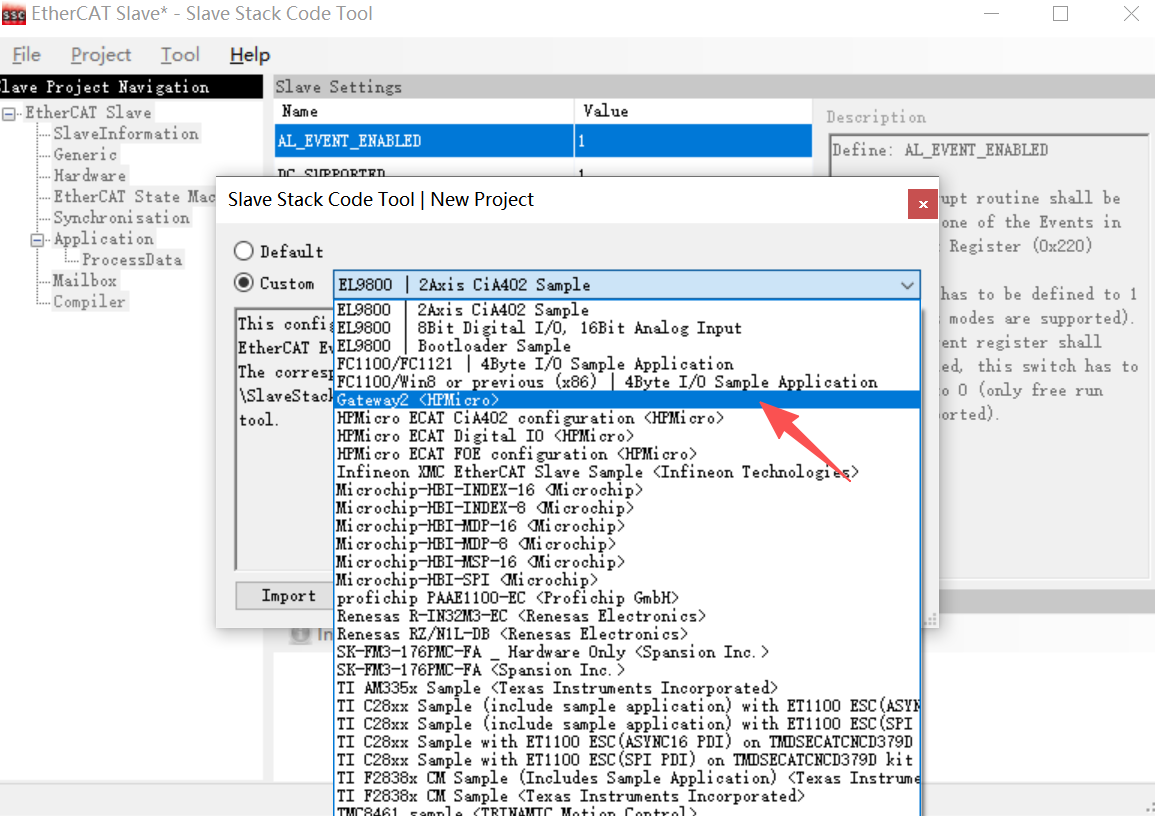Choose Renesas RZ/N1L-DB entry
This screenshot has height=816, width=1155.
pyautogui.click(x=627, y=635)
